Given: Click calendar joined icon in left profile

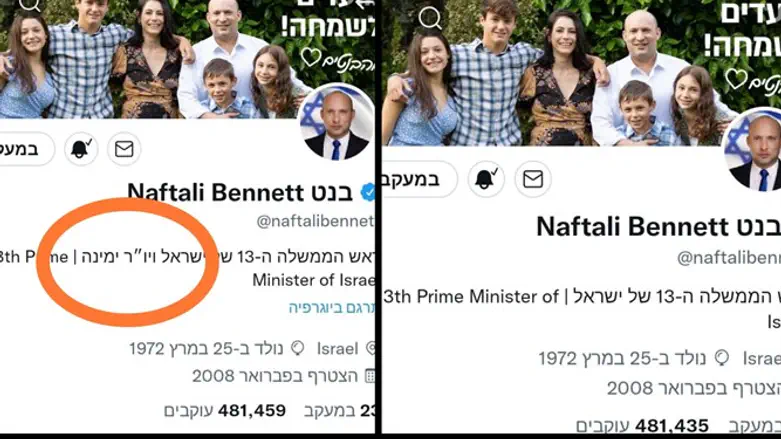Looking at the screenshot, I should pyautogui.click(x=370, y=375).
